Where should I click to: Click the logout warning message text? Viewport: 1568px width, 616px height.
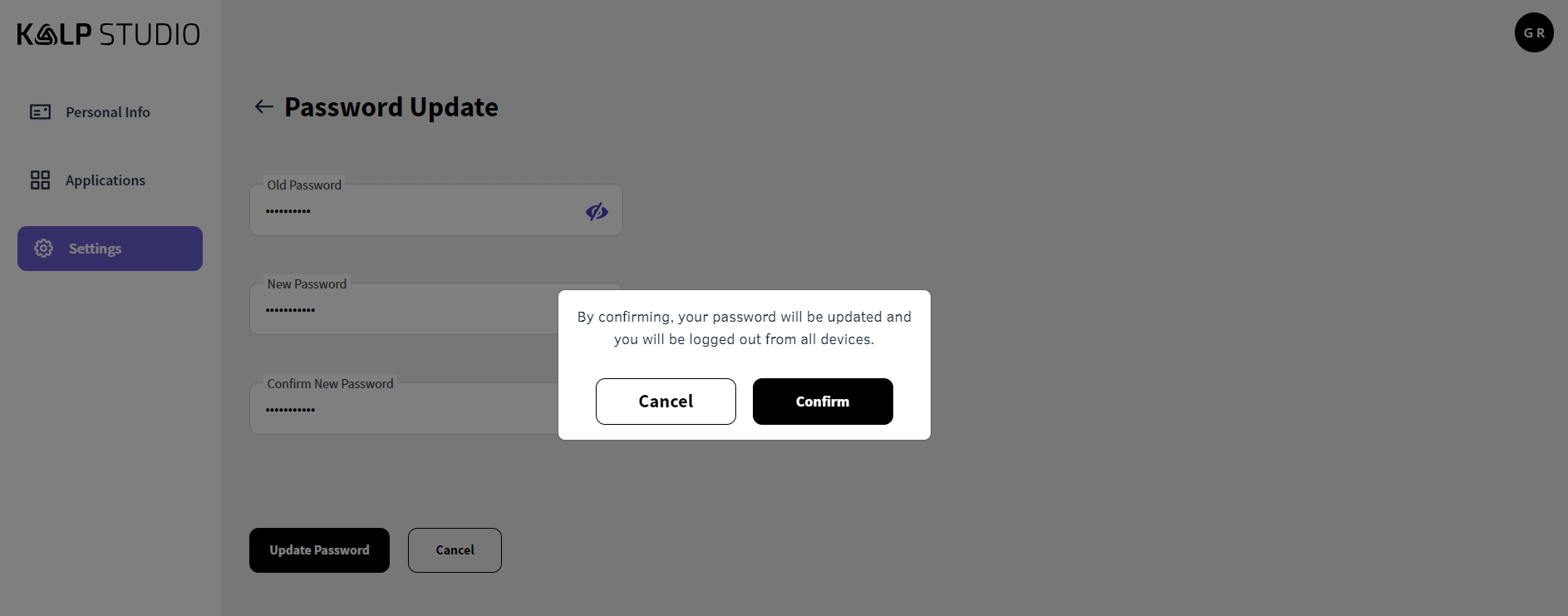tap(744, 328)
